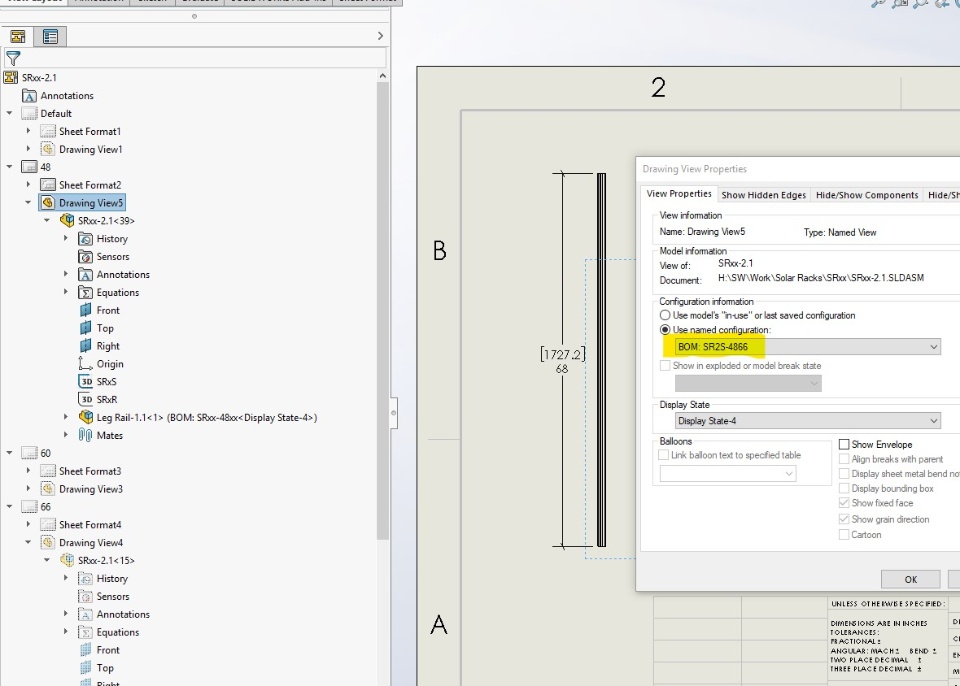Toggle 'Link balloon text to specified table' checkbox
960x686 pixels.
pos(663,455)
